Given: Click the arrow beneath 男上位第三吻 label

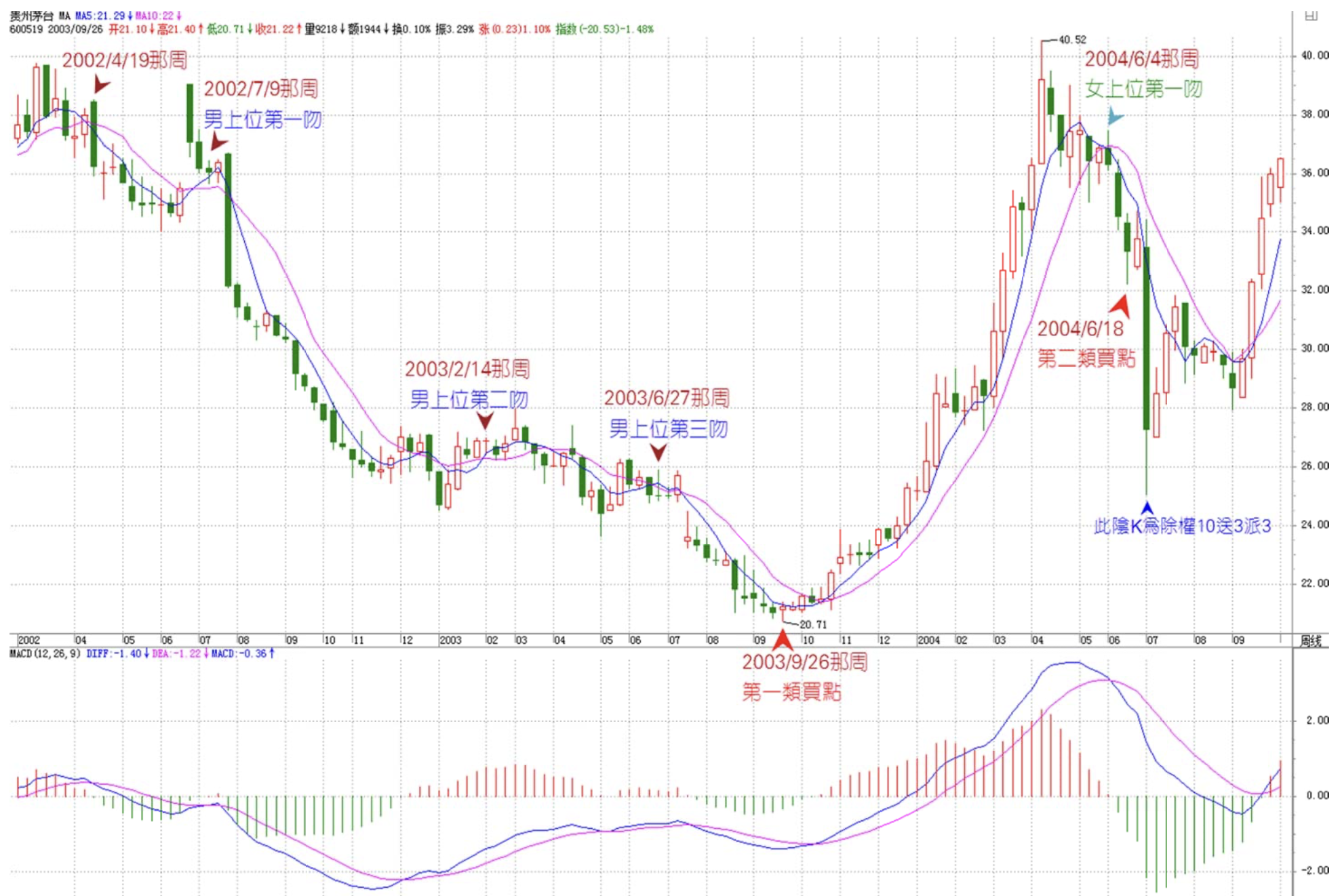Looking at the screenshot, I should point(658,452).
